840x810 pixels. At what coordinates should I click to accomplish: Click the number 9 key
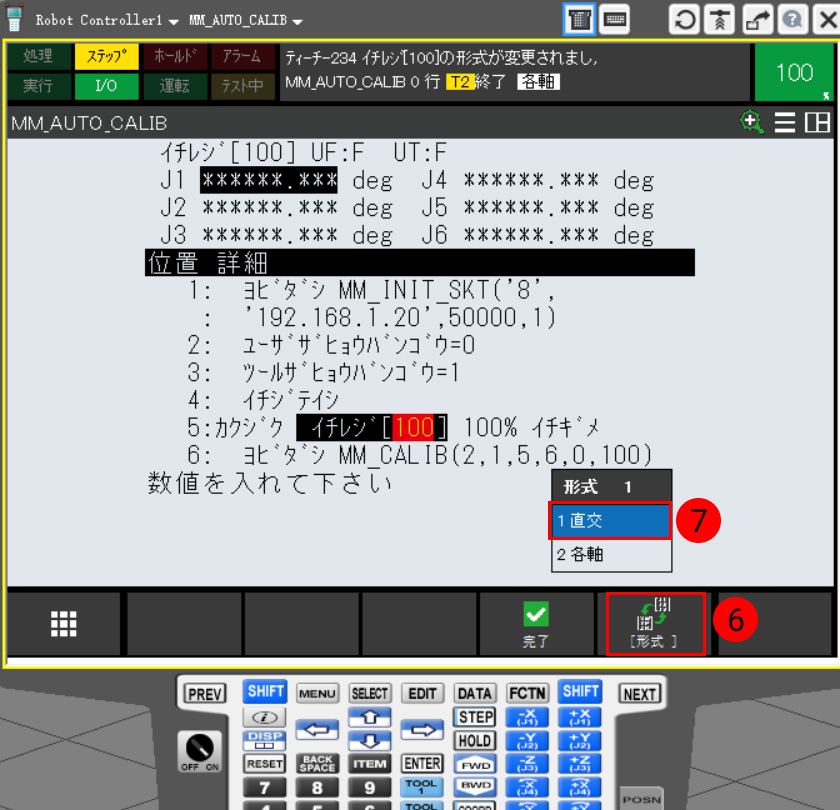pos(370,788)
